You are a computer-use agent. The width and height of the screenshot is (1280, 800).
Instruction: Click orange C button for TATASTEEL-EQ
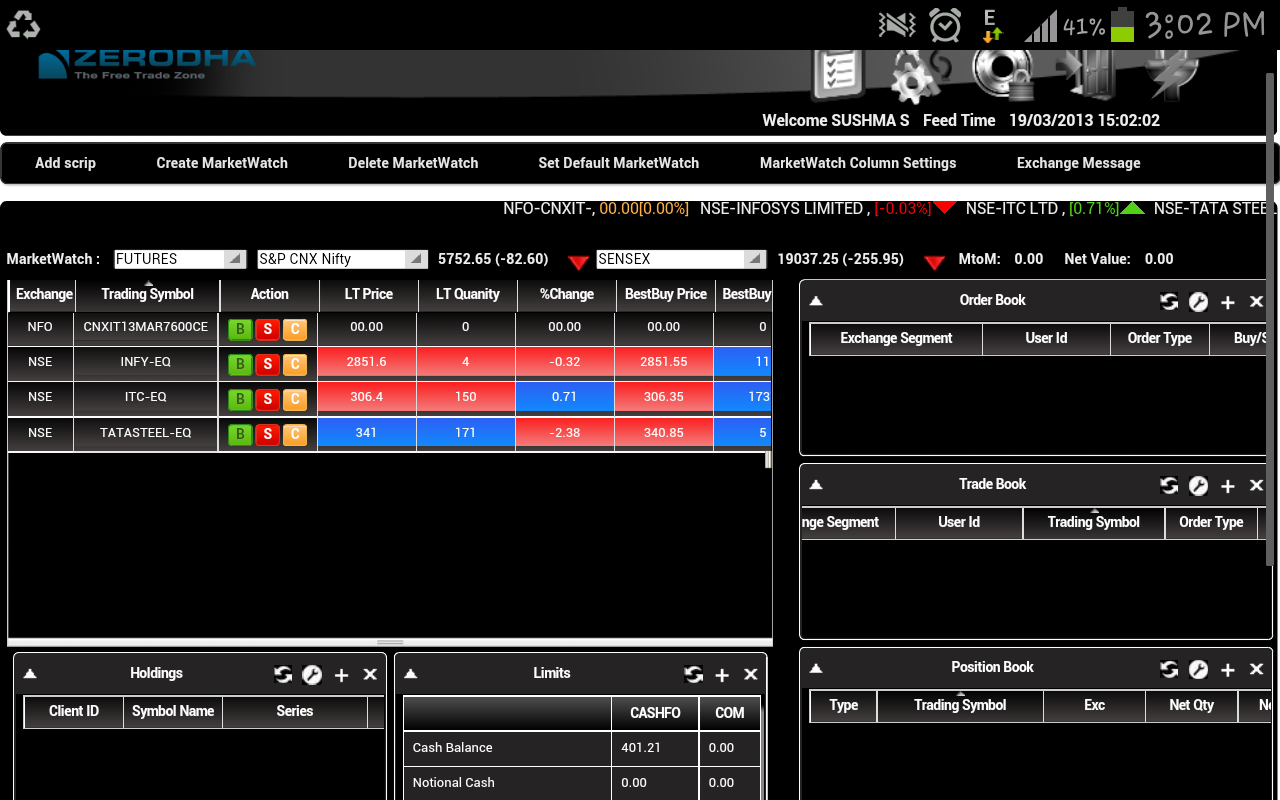(294, 435)
